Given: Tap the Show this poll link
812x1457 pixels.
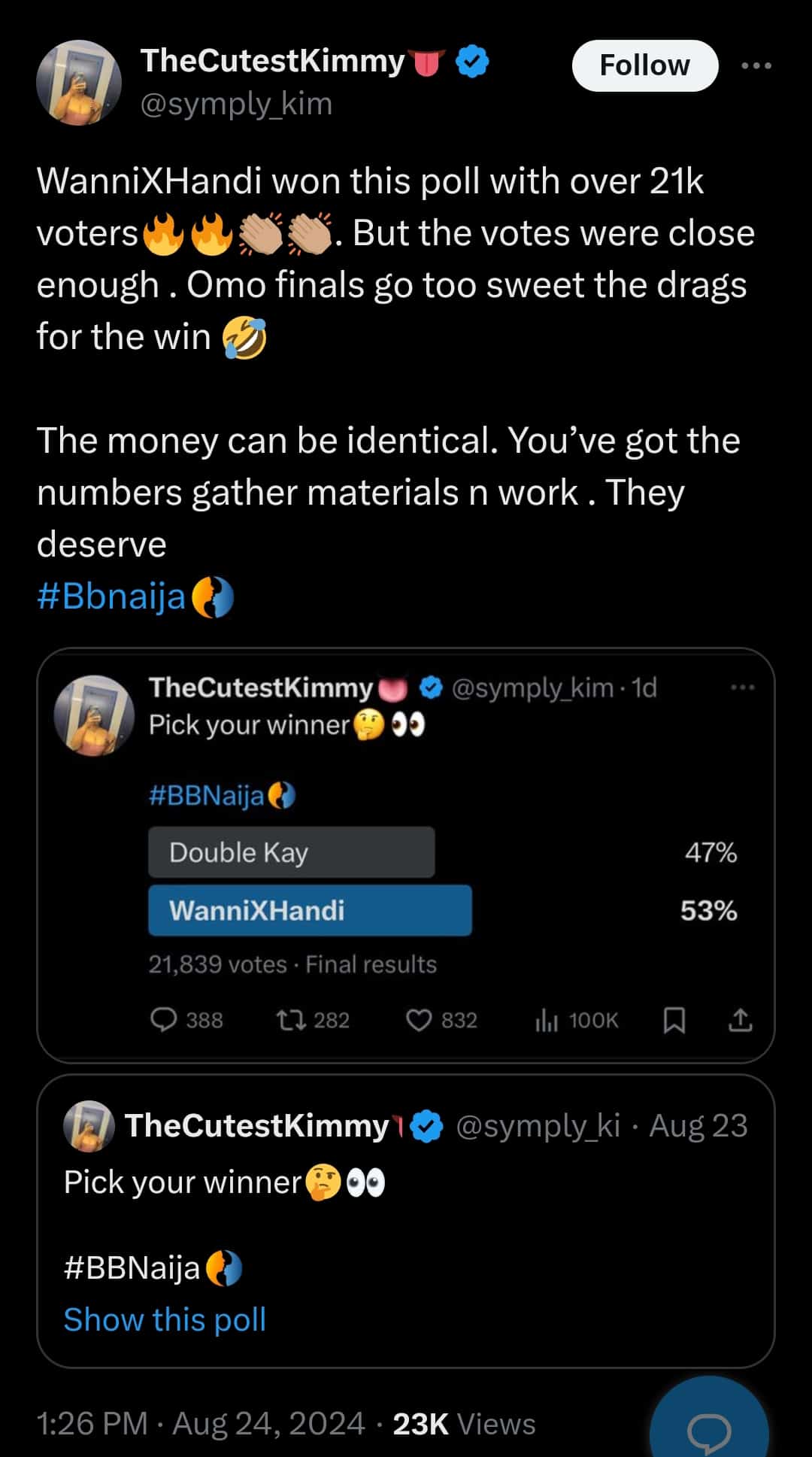Looking at the screenshot, I should pyautogui.click(x=165, y=1319).
